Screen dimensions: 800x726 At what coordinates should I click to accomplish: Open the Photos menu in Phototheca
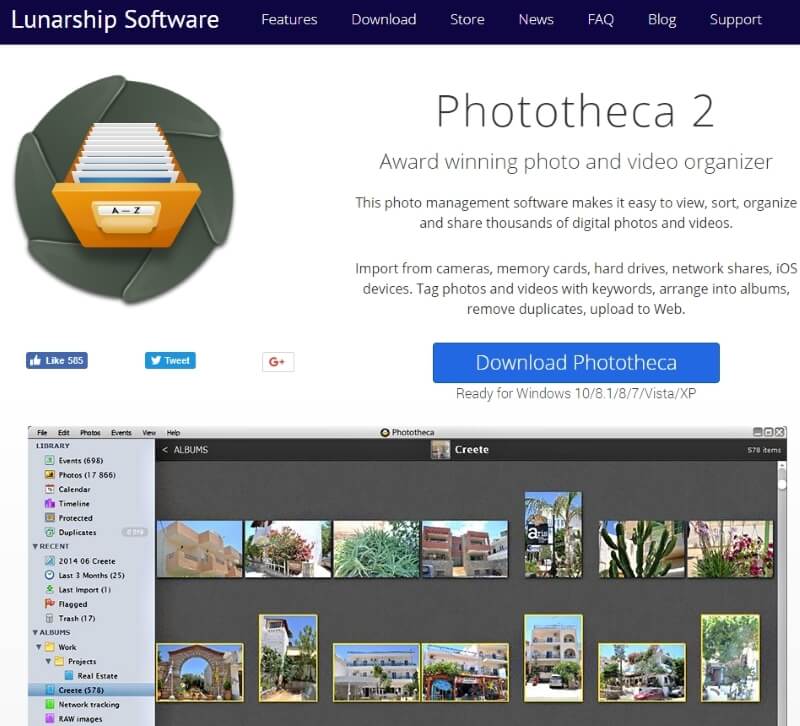[x=90, y=433]
